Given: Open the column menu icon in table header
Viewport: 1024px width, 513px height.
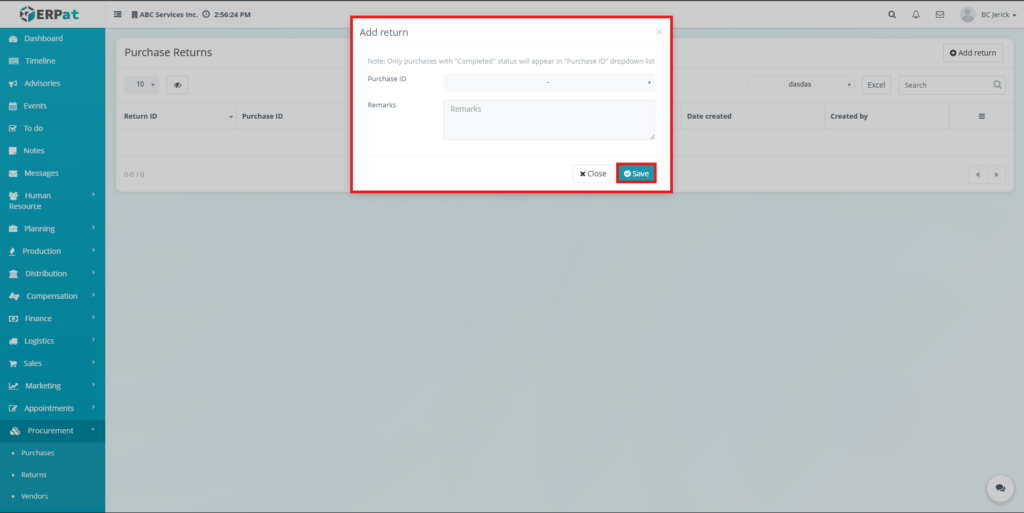Looking at the screenshot, I should tap(982, 116).
